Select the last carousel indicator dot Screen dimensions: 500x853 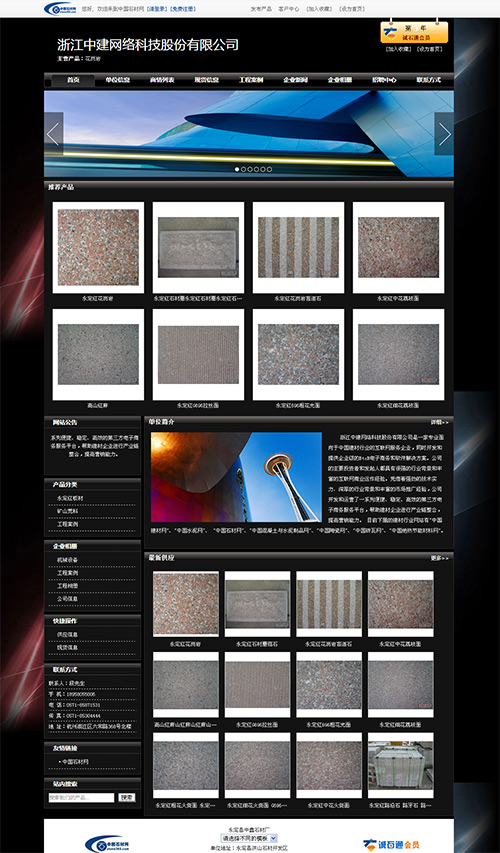(269, 169)
